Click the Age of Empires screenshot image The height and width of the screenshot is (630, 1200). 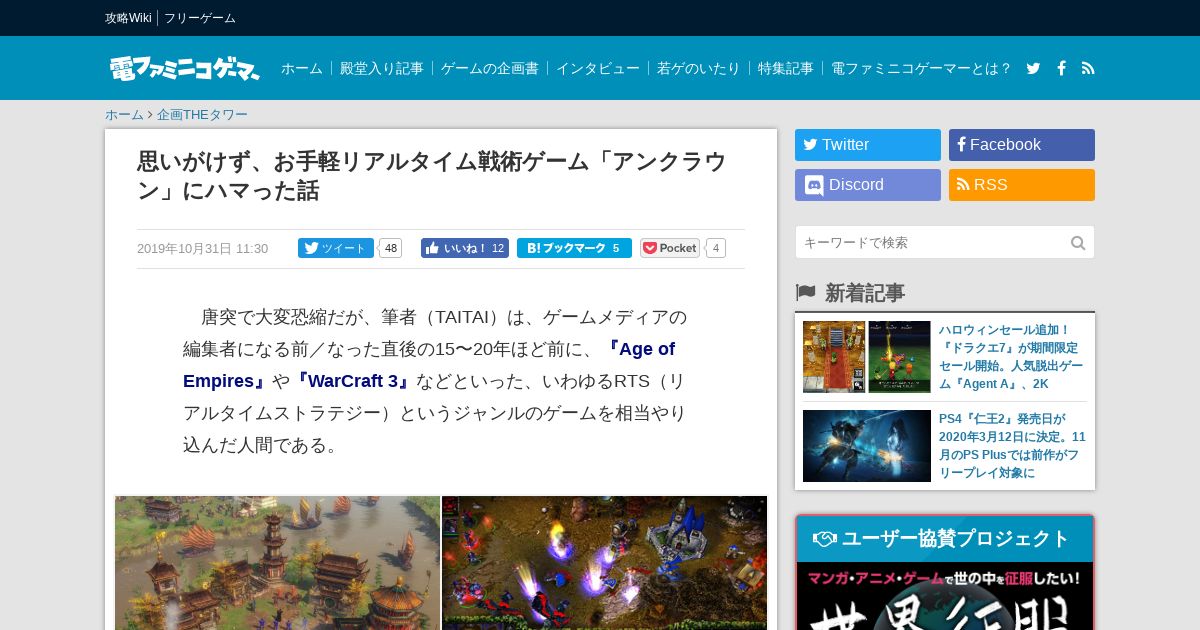[277, 563]
